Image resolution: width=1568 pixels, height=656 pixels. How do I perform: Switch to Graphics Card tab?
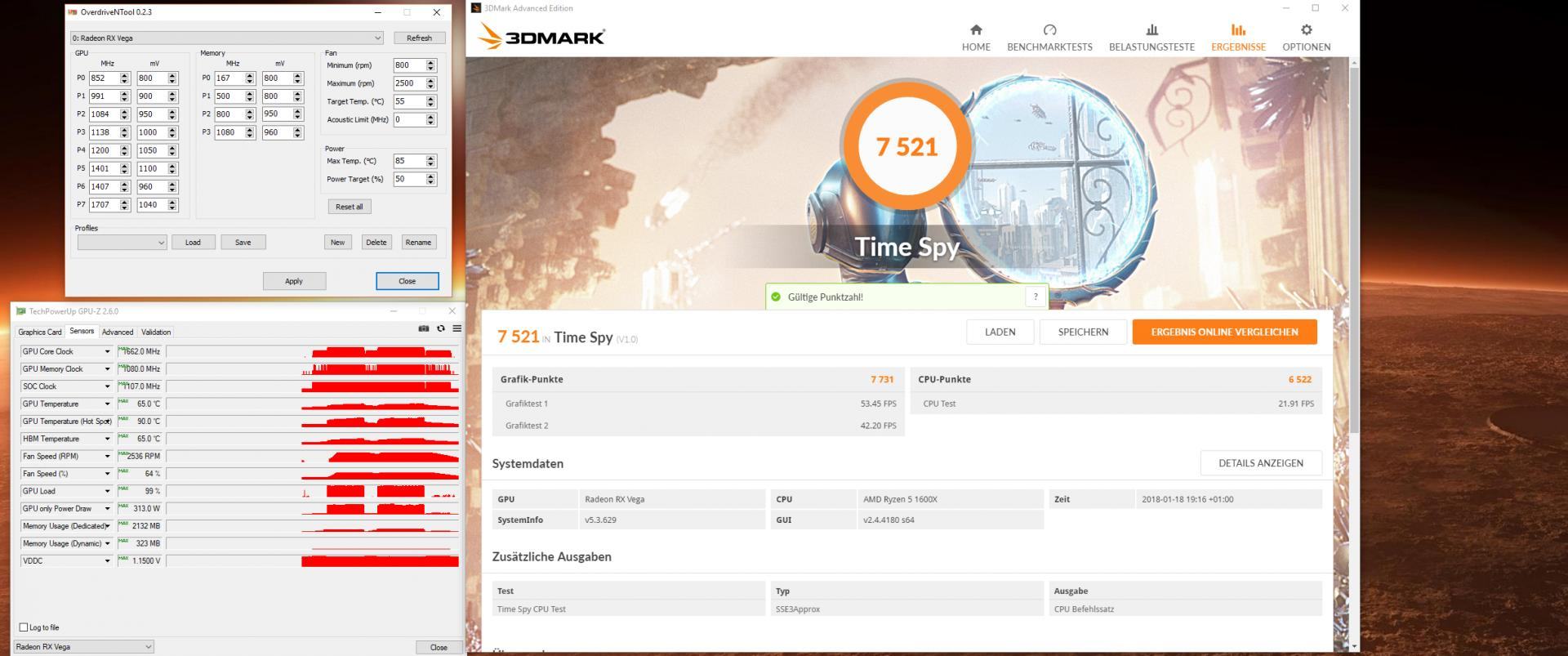click(40, 332)
